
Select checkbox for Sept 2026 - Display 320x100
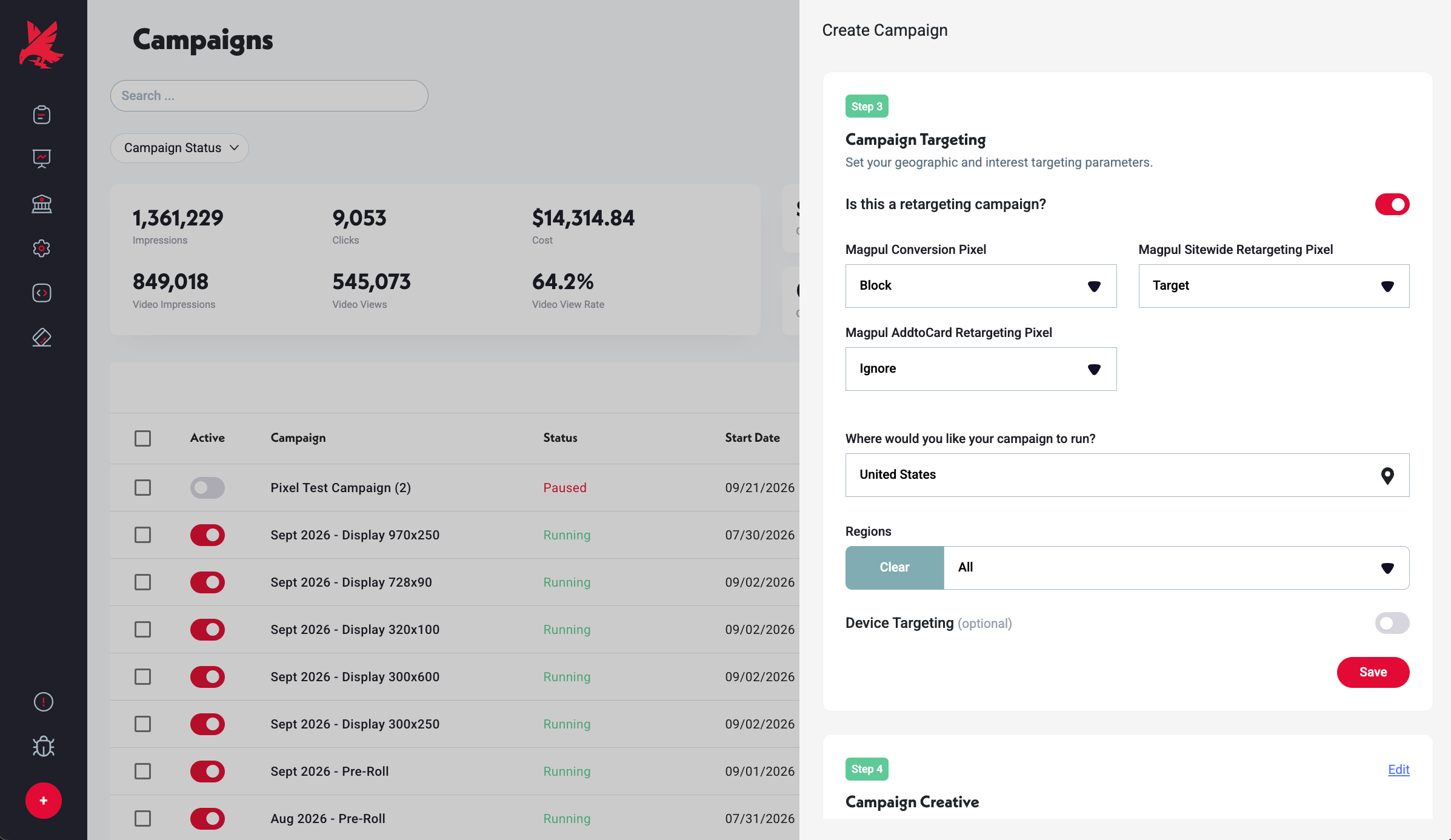coord(142,630)
